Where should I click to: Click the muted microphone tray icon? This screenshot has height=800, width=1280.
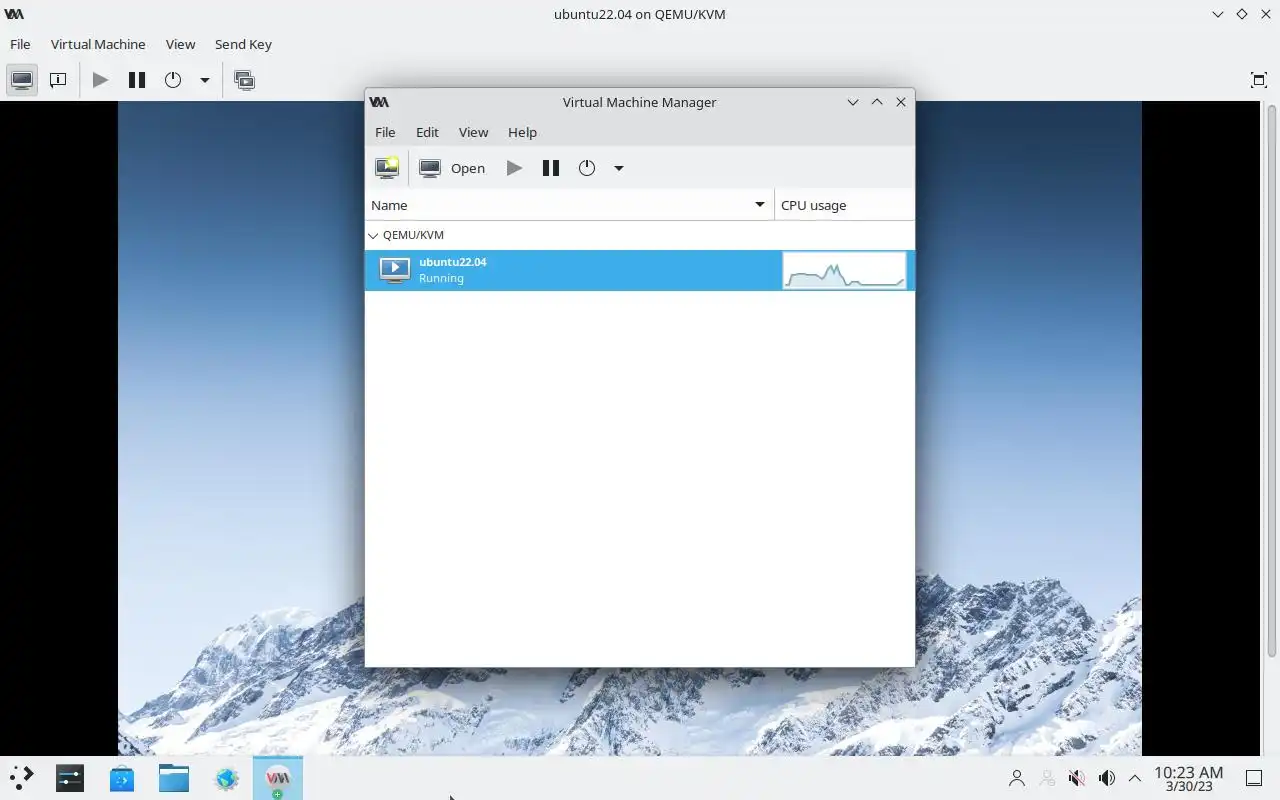coord(1077,778)
